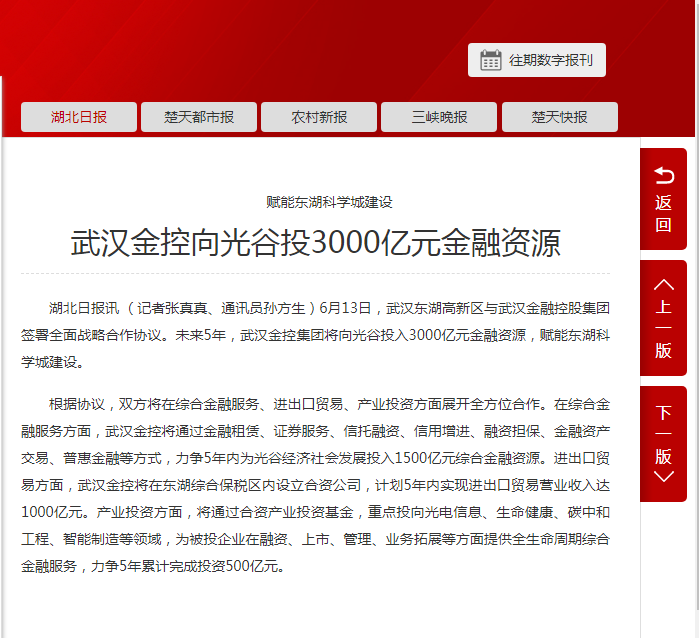Go to previous edition via 上一版 label
699x638 pixels.
pos(663,330)
